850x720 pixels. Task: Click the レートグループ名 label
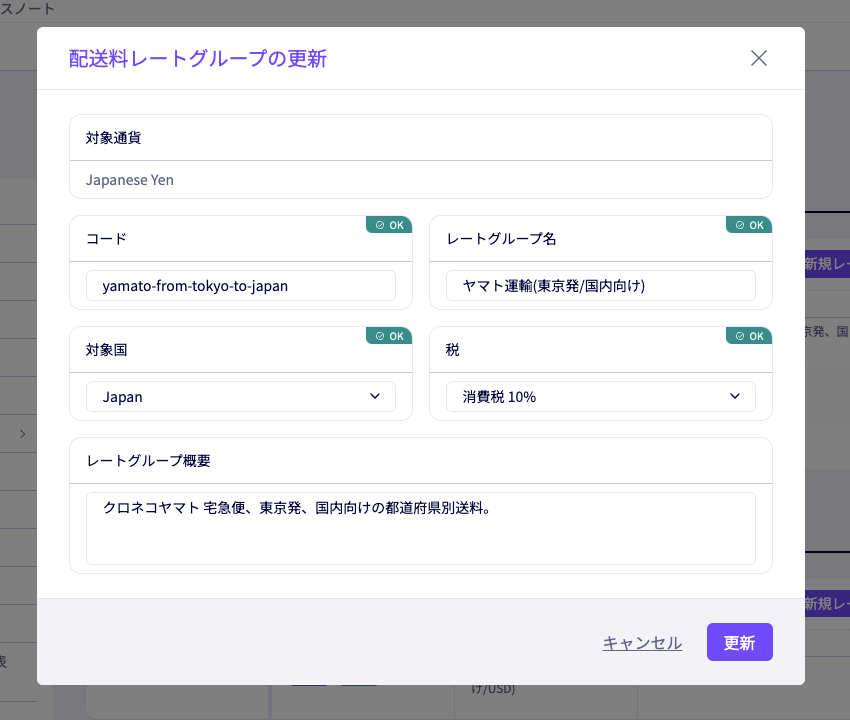point(501,239)
